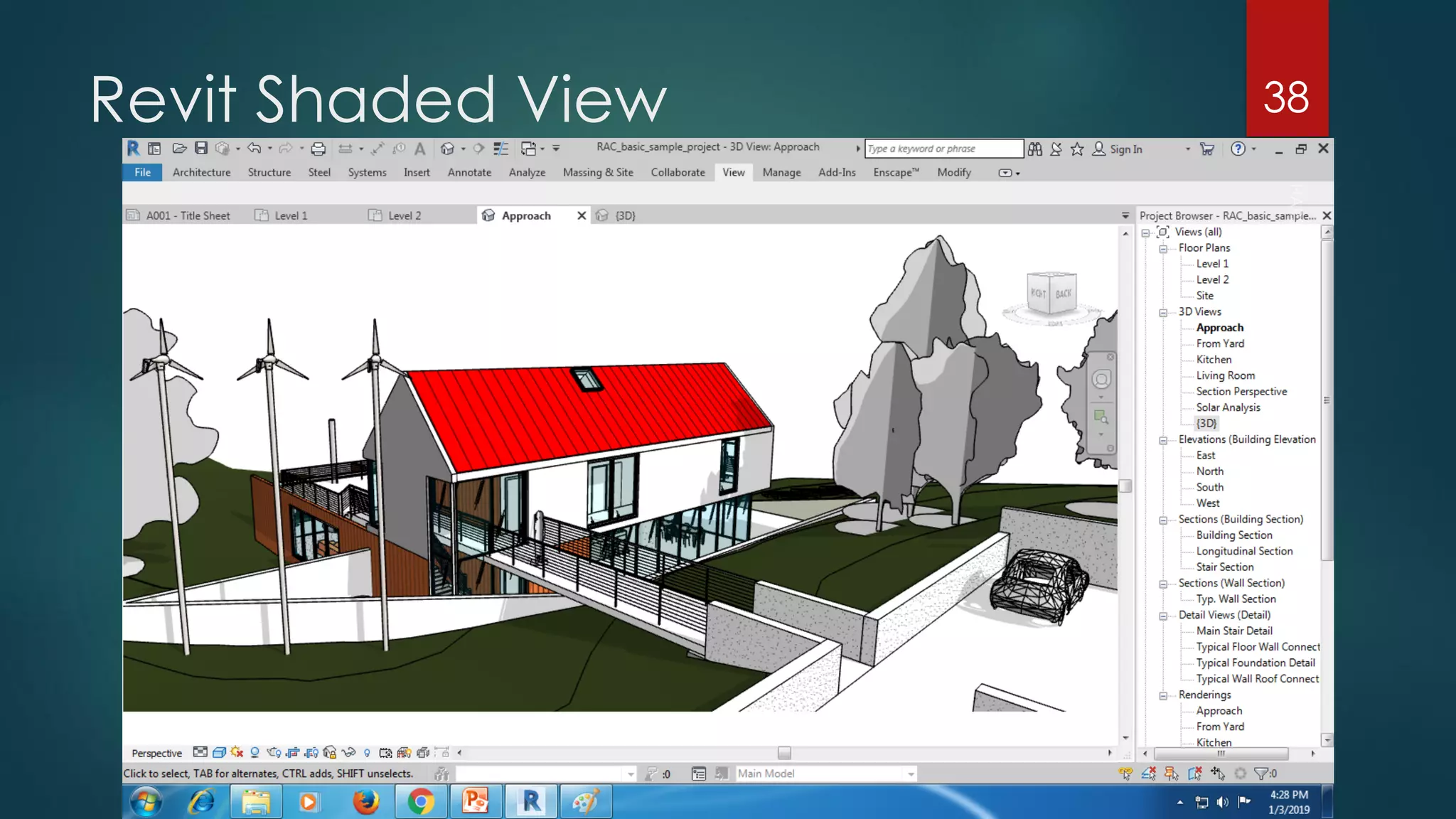Select the Solar Analysis 3D view

click(1228, 407)
